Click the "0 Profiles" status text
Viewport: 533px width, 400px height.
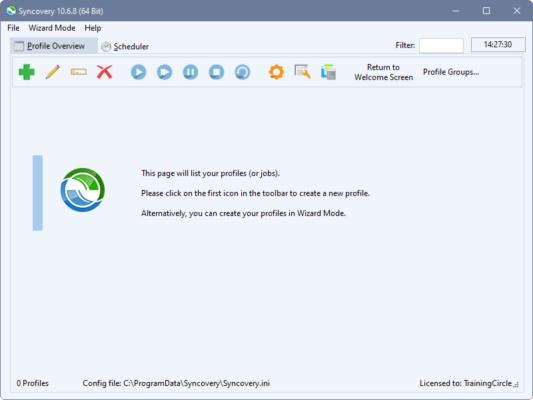[x=33, y=383]
